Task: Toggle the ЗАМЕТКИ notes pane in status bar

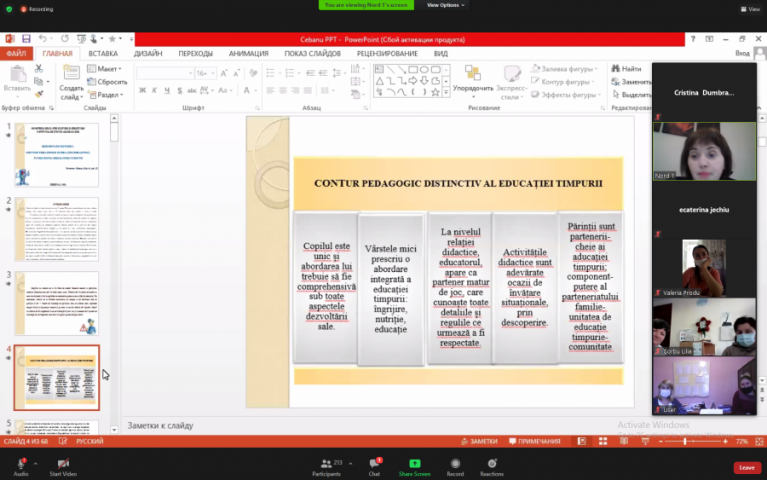Action: click(480, 441)
